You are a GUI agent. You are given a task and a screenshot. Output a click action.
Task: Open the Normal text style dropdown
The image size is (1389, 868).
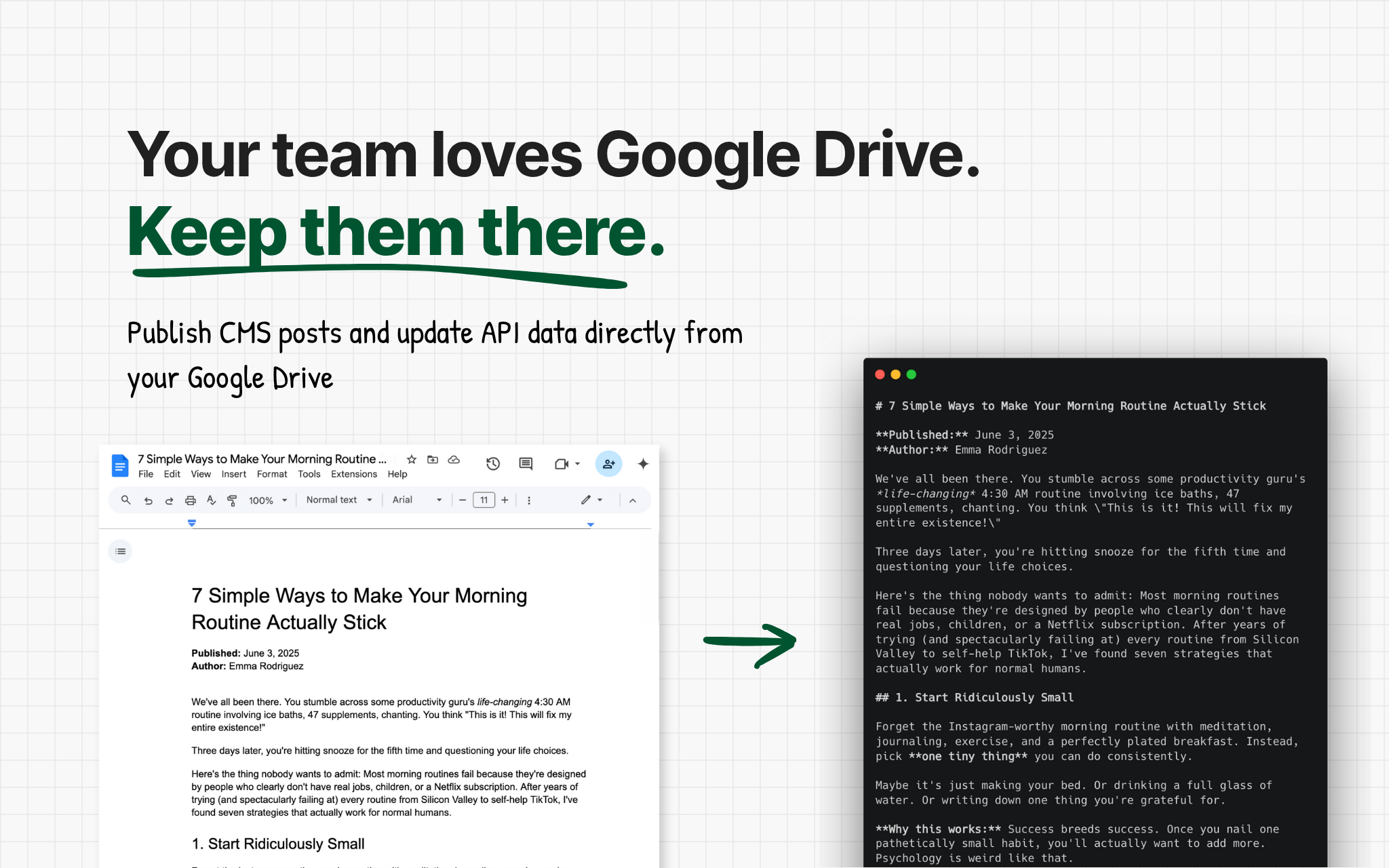339,500
